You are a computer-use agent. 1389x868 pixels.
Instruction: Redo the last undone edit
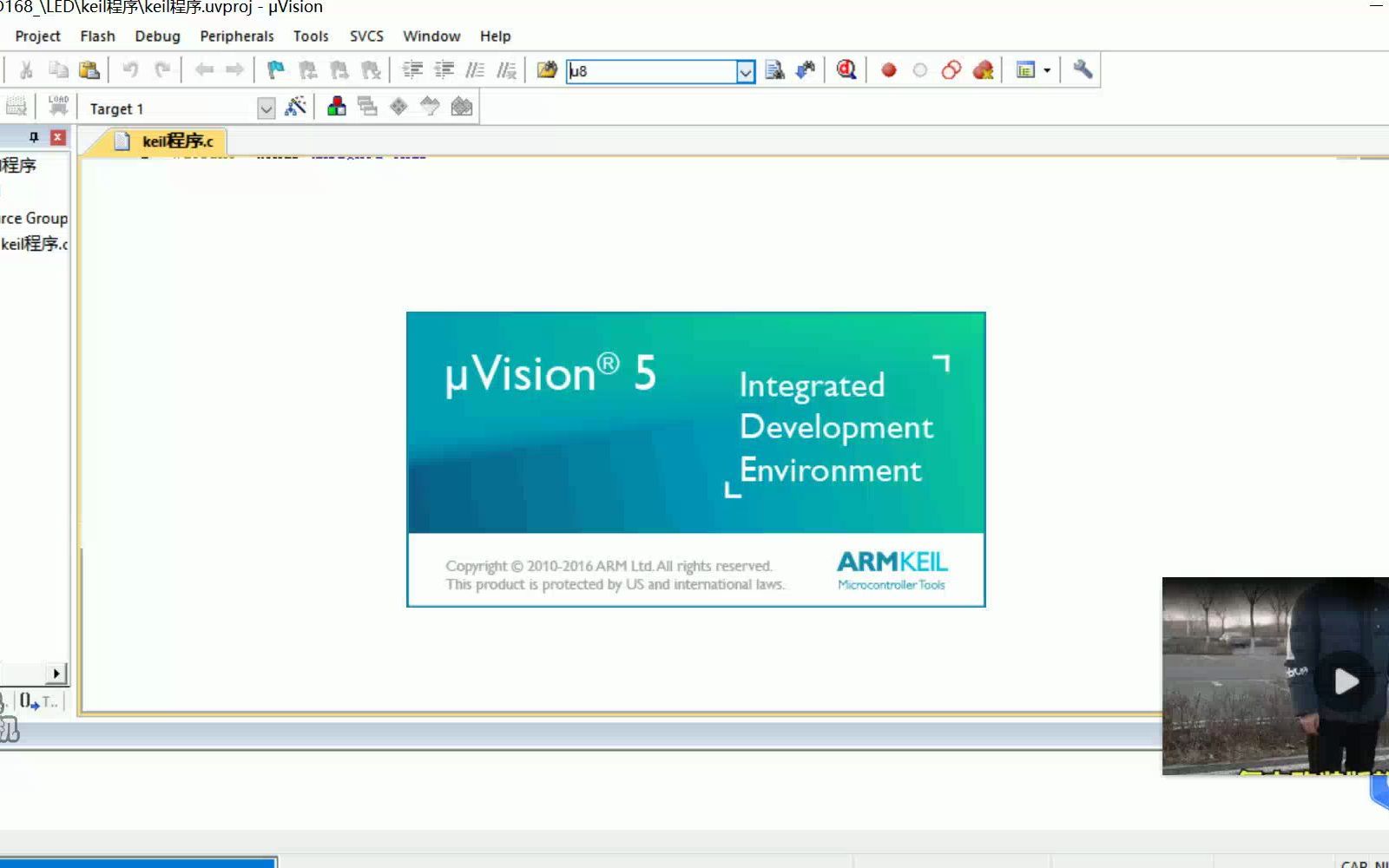(x=162, y=70)
